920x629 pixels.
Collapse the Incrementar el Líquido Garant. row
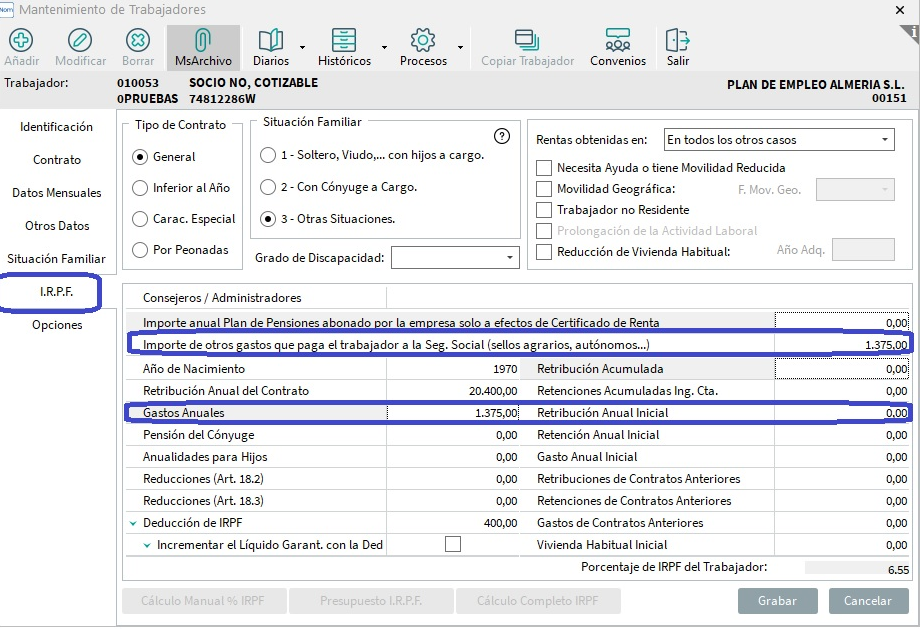tap(147, 545)
